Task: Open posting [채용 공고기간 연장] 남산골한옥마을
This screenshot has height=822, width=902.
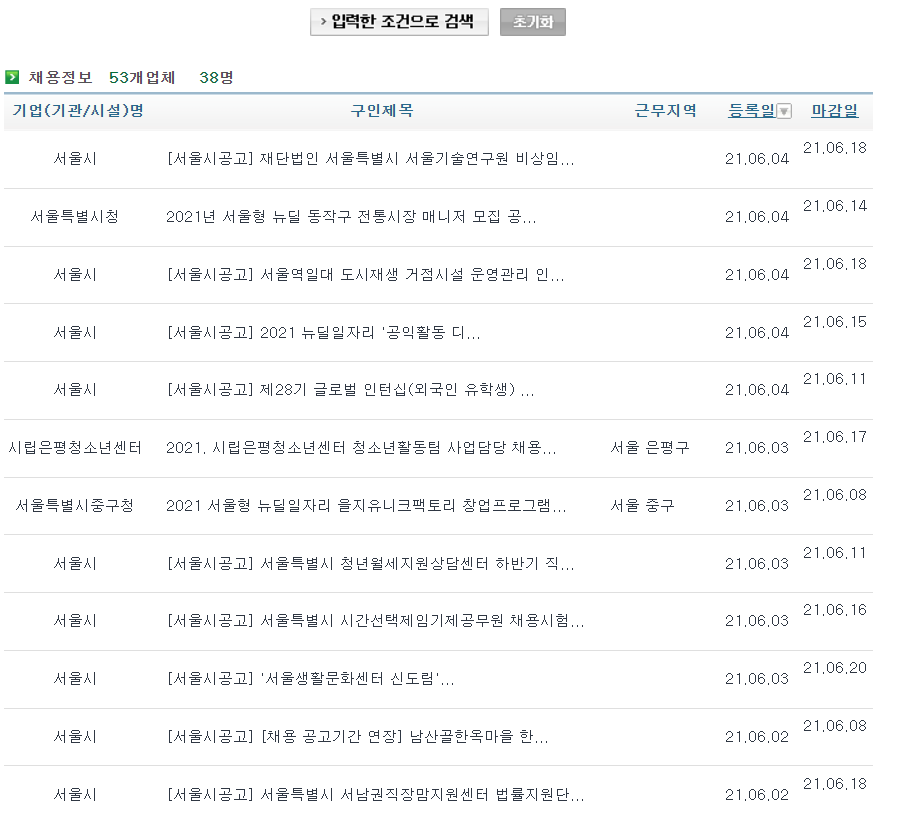Action: (357, 737)
